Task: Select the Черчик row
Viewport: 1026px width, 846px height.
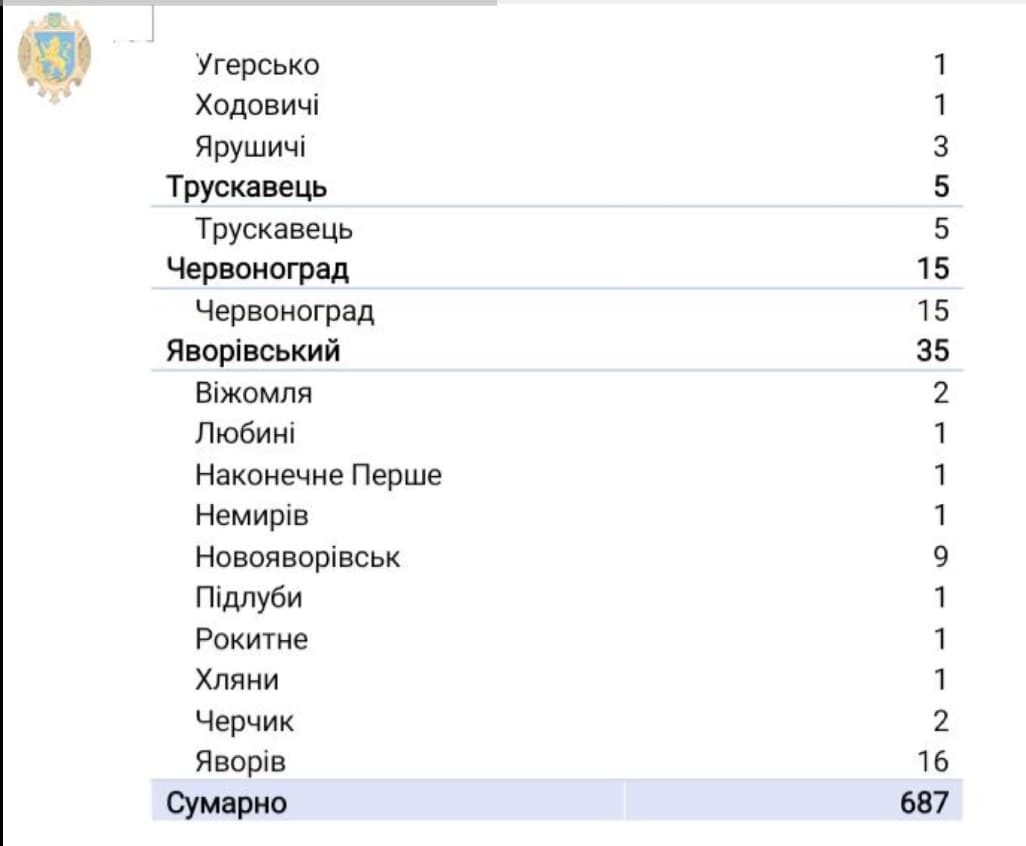Action: 244,721
